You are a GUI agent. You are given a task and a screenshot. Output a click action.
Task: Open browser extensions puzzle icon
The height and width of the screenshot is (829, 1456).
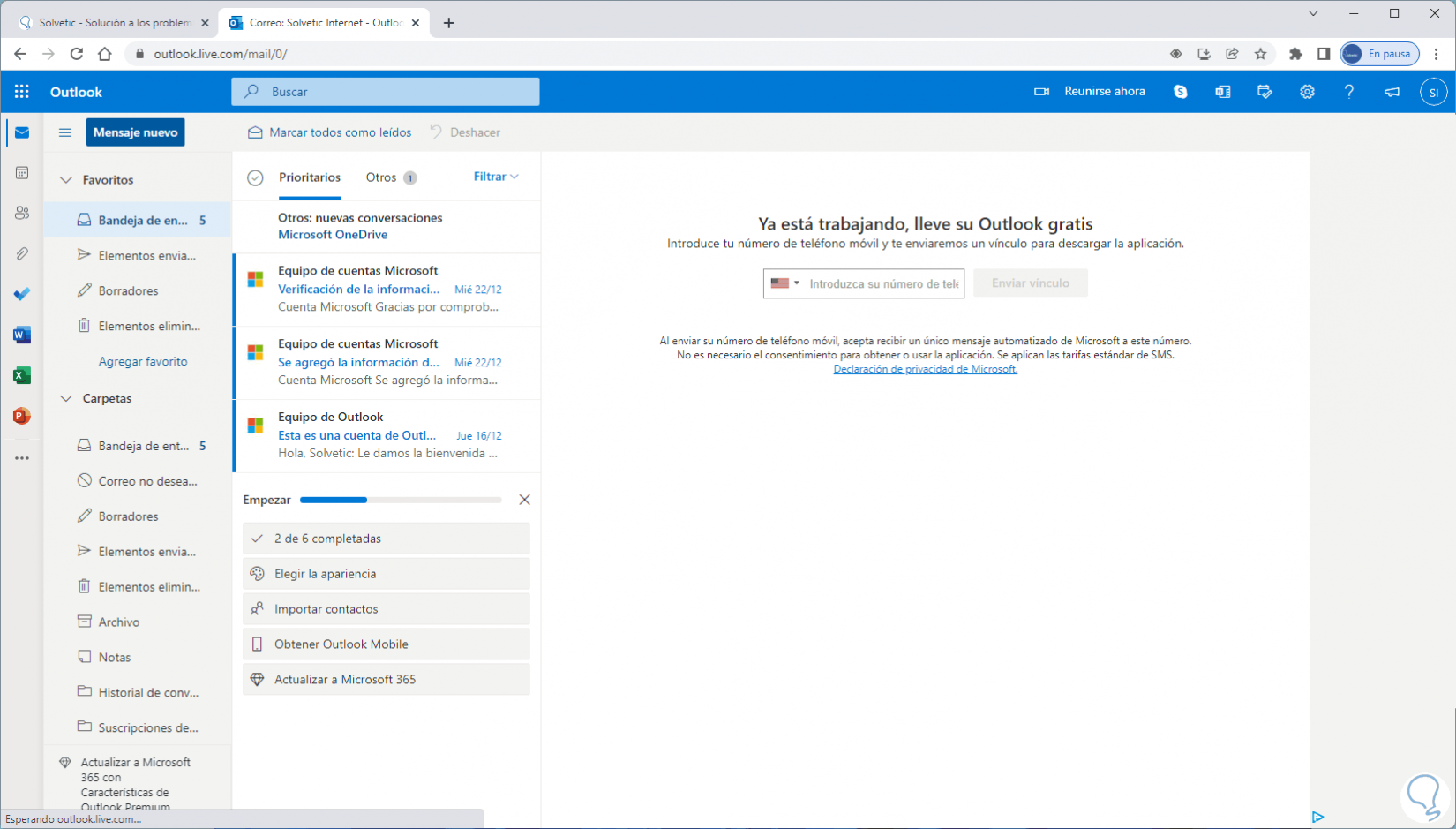(1295, 54)
